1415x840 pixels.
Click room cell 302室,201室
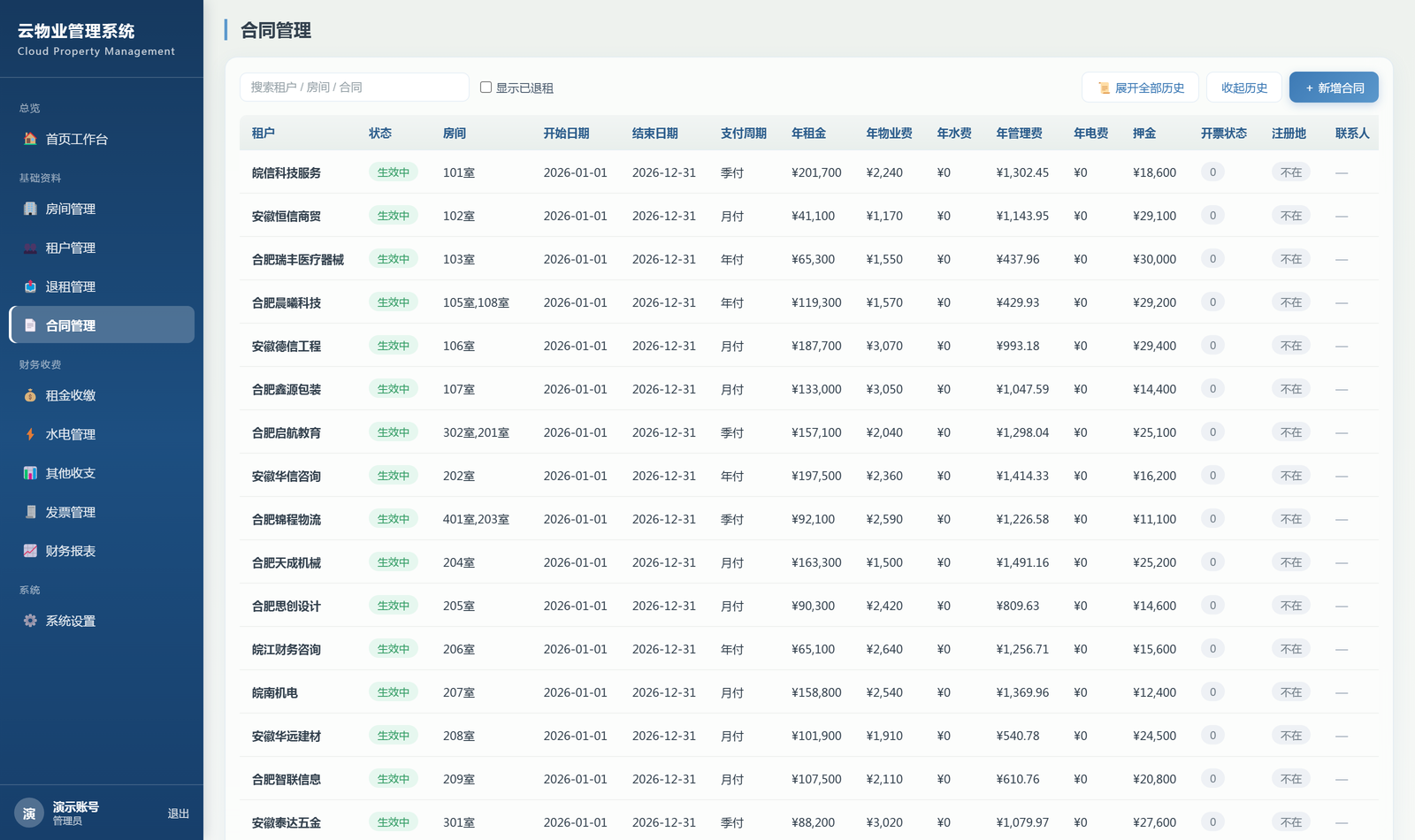click(x=476, y=433)
